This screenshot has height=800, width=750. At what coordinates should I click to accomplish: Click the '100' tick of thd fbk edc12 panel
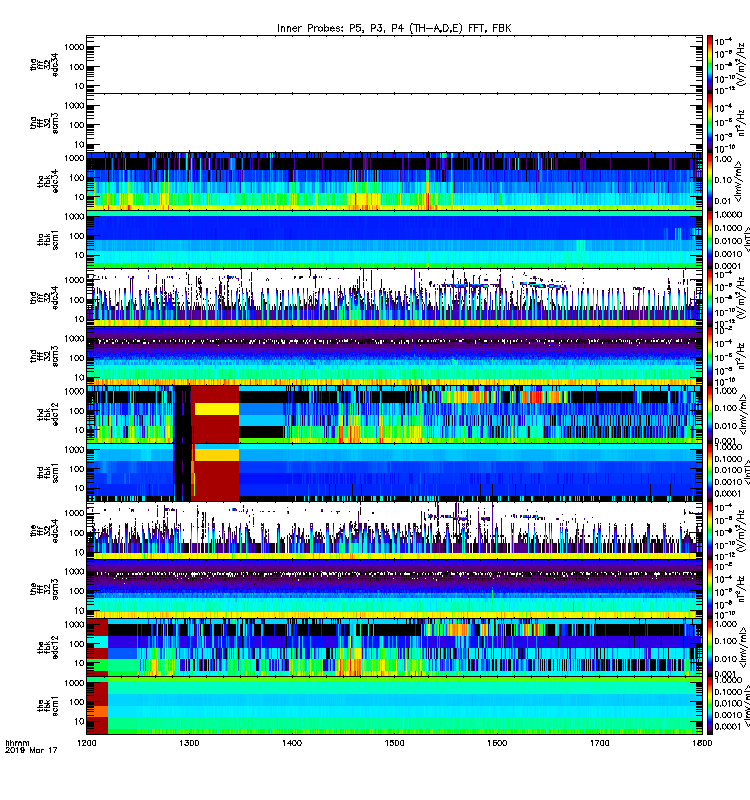tap(77, 411)
